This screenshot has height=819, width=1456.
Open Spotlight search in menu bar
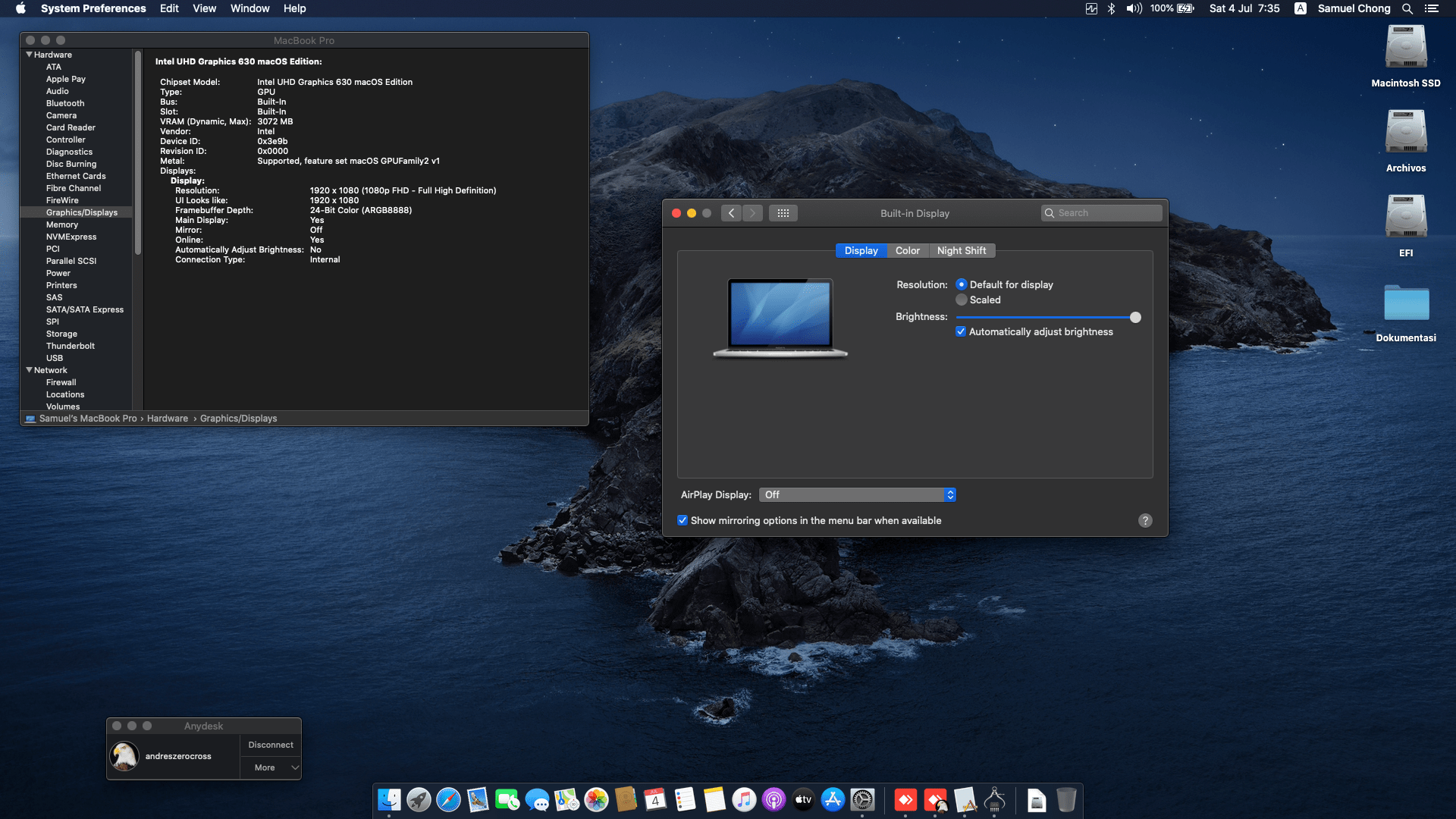[x=1407, y=8]
